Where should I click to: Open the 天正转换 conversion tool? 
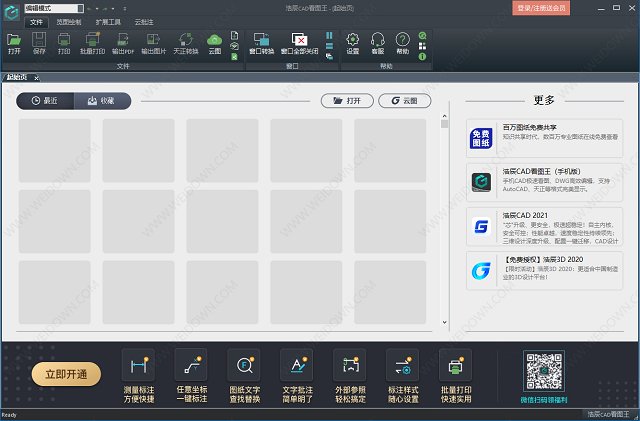tap(186, 41)
